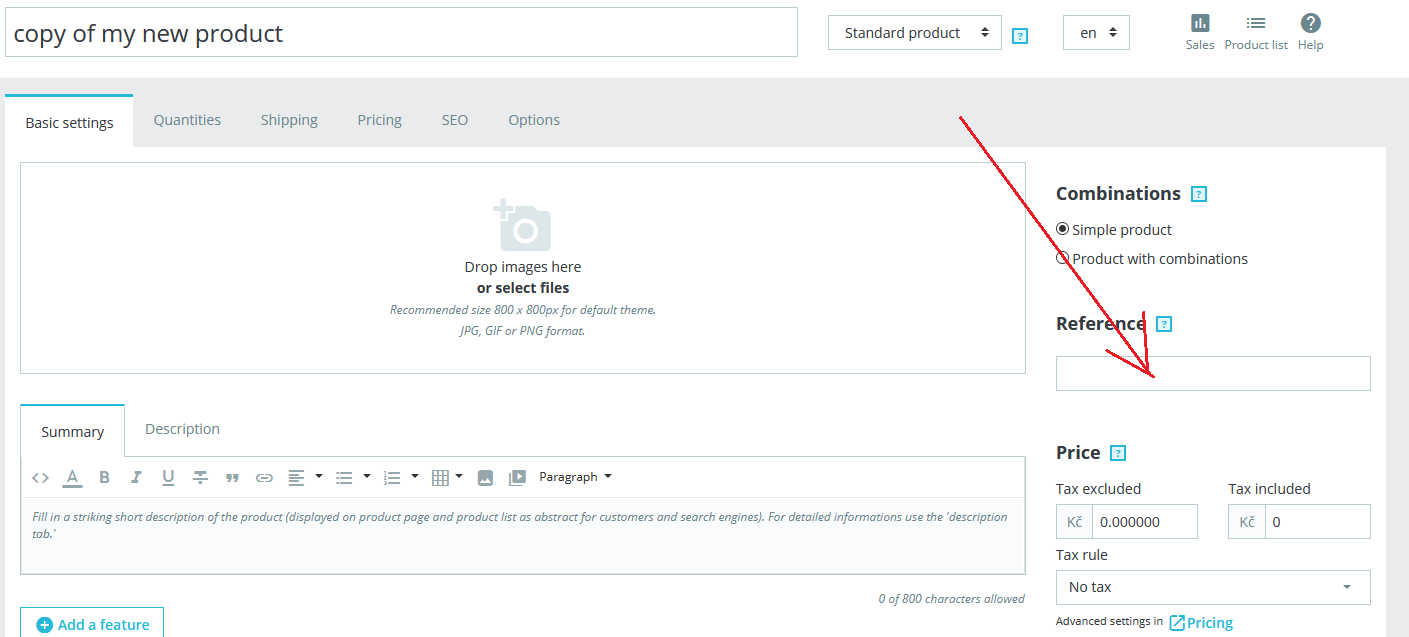Insert a link in the editor

[x=264, y=478]
